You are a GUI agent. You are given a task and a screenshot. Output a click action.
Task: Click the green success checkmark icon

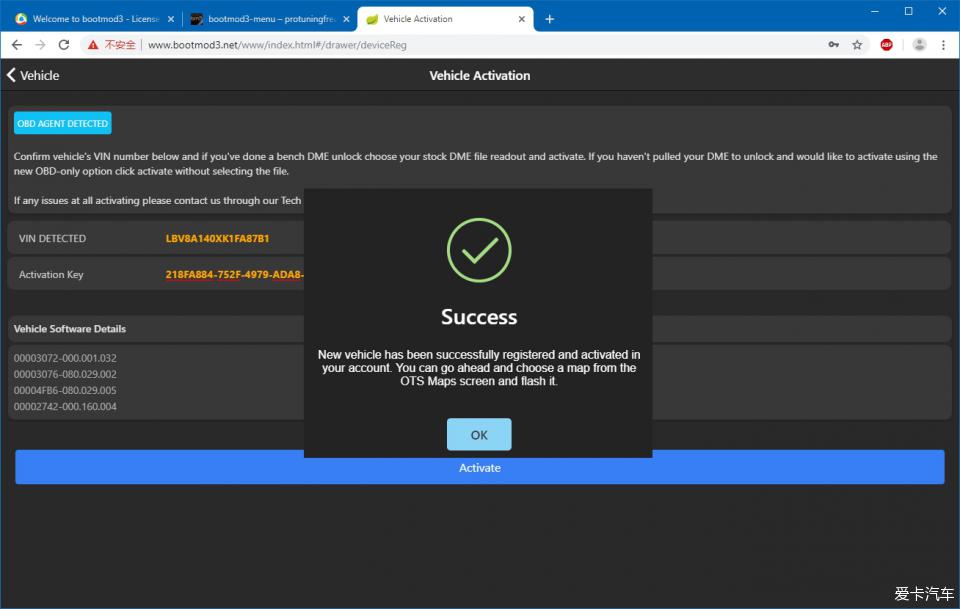(x=479, y=250)
